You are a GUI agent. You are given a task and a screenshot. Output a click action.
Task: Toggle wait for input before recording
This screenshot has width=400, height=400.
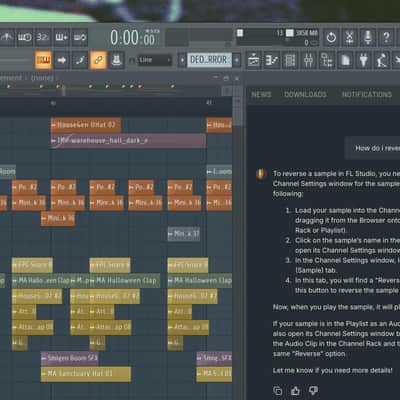tap(25, 37)
